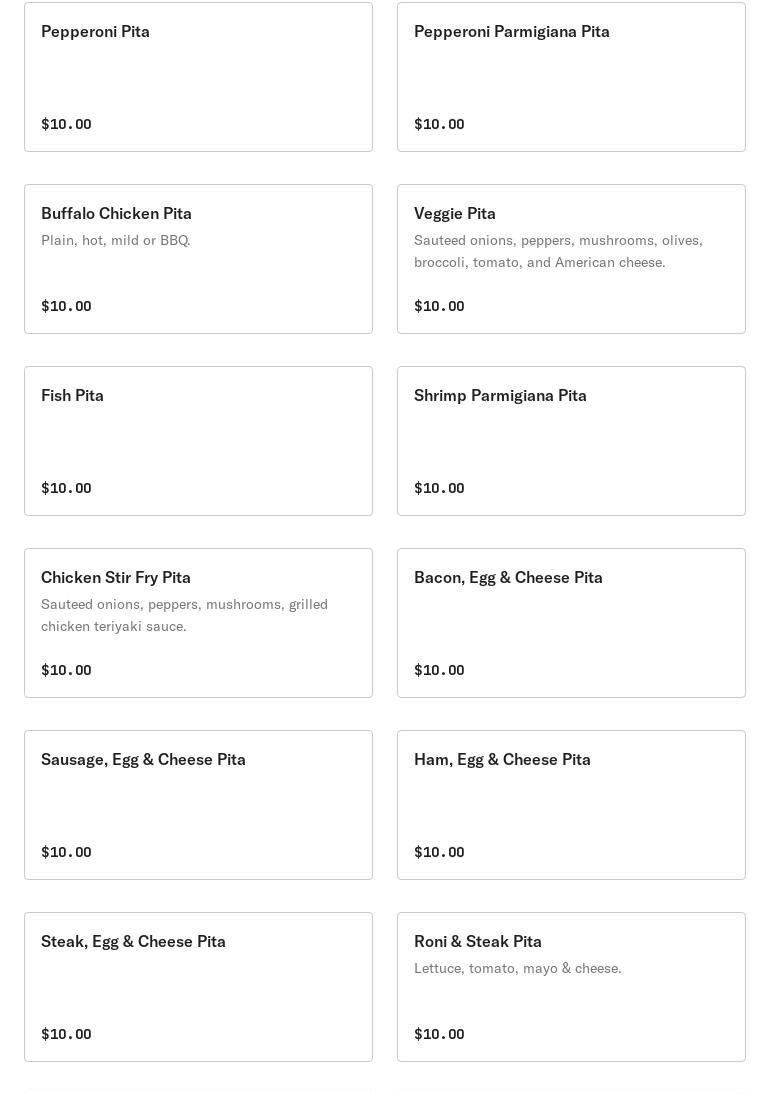
Task: Open the Pepperoni Pita menu item
Action: [198, 77]
